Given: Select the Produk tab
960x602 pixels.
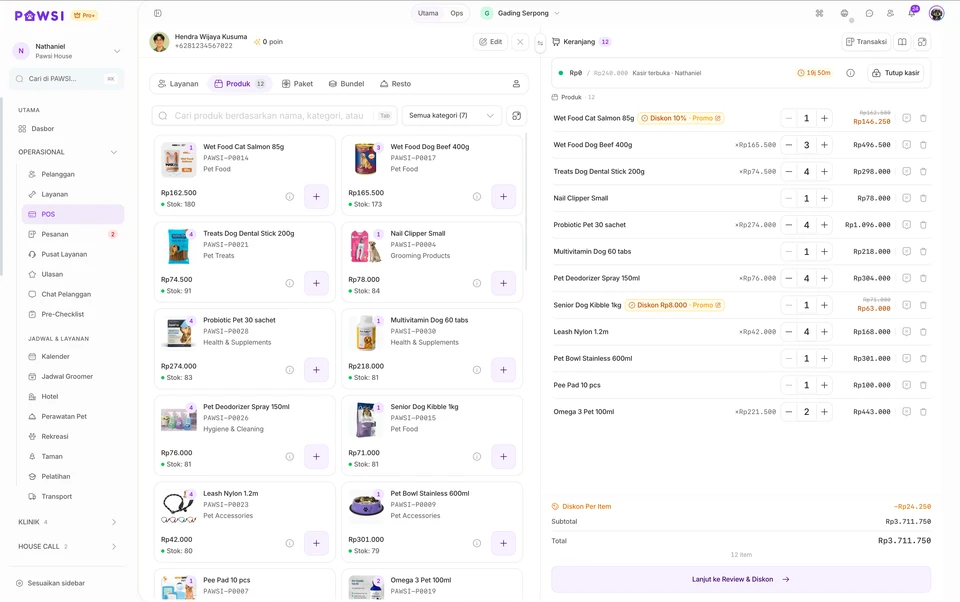Looking at the screenshot, I should pyautogui.click(x=239, y=84).
